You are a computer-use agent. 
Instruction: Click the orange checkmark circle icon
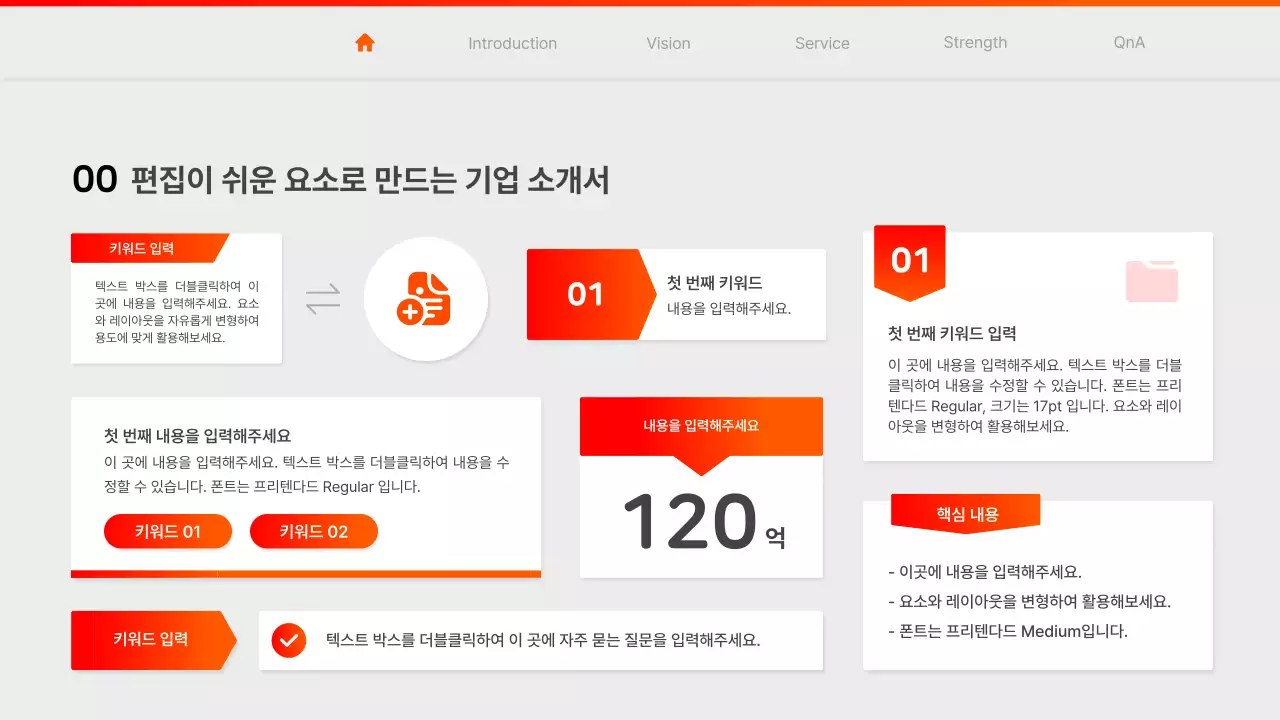tap(288, 640)
